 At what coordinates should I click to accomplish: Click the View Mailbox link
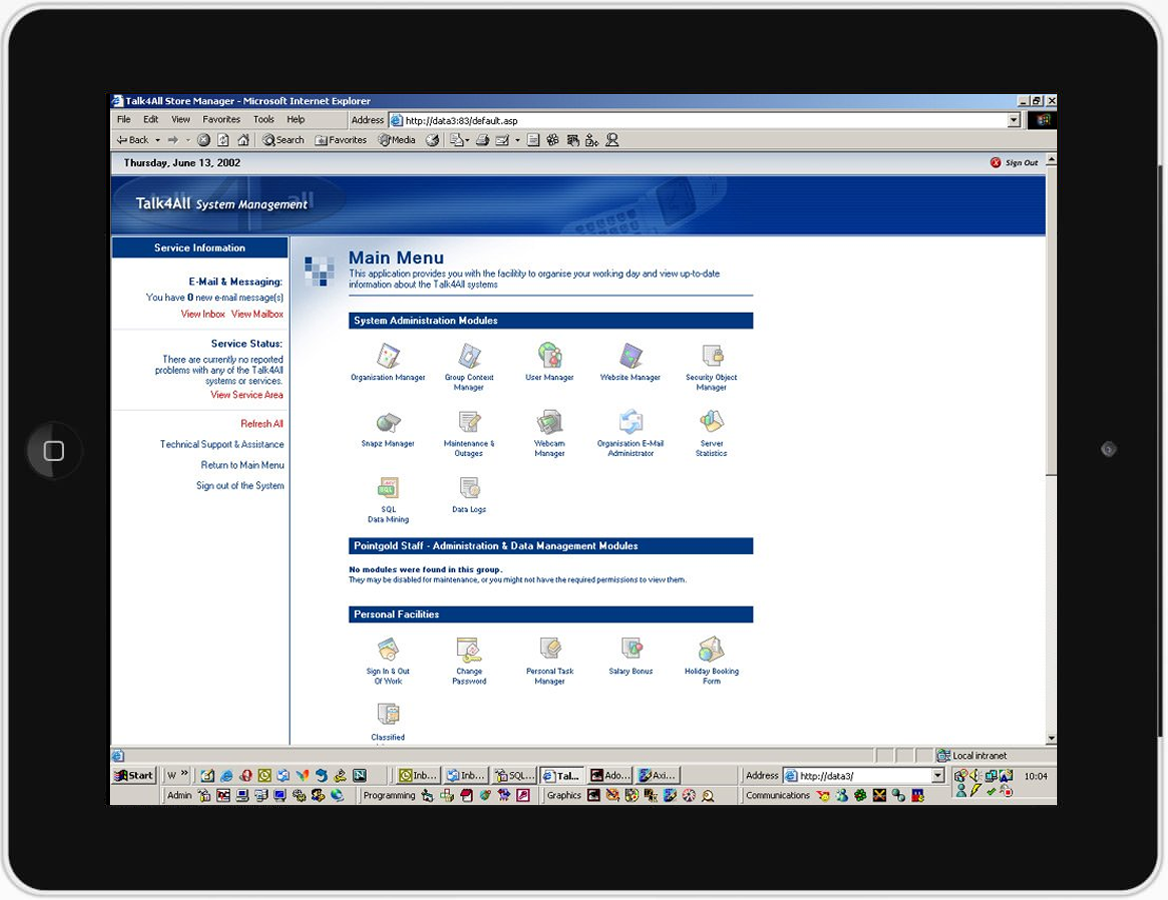click(x=257, y=314)
